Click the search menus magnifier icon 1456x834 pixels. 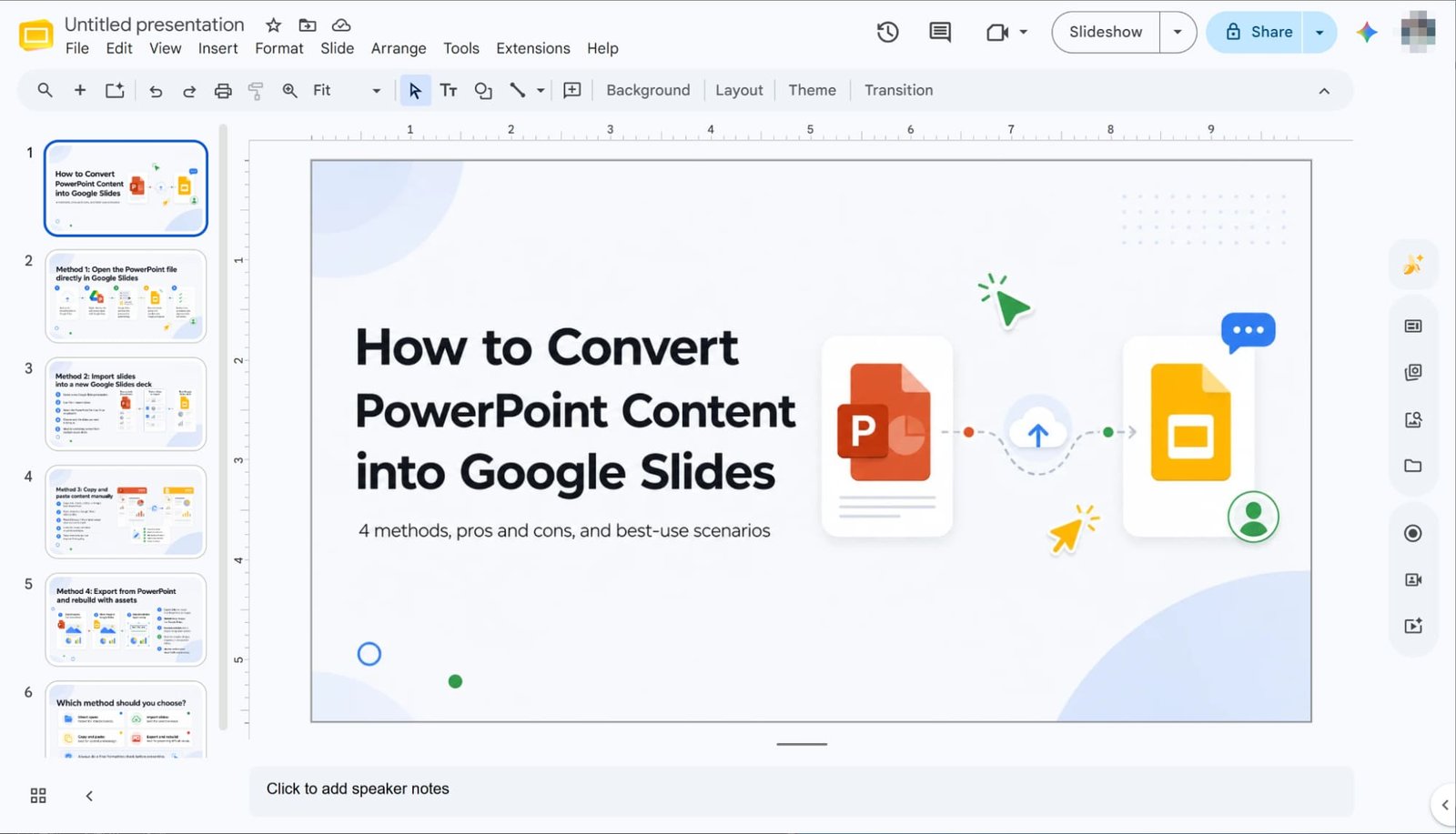pyautogui.click(x=45, y=90)
